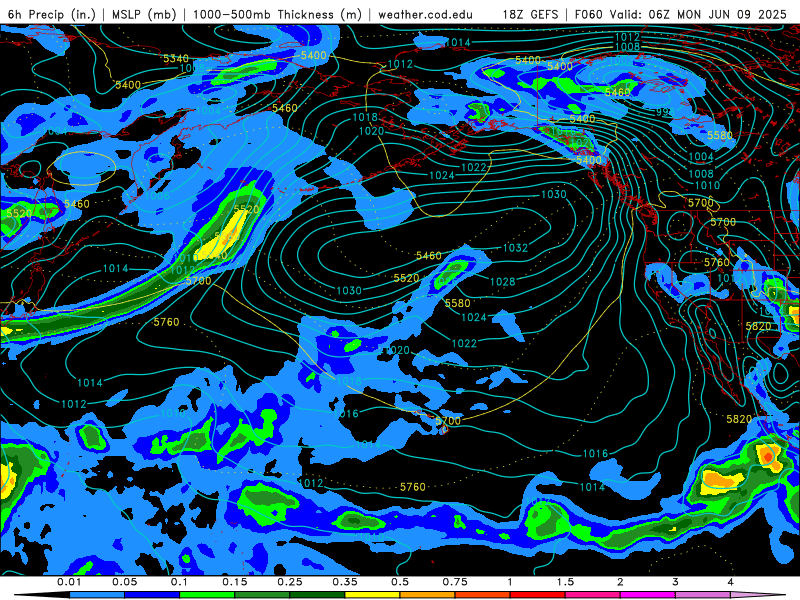Click the 0.75 legend value
800x600 pixels.
(455, 582)
